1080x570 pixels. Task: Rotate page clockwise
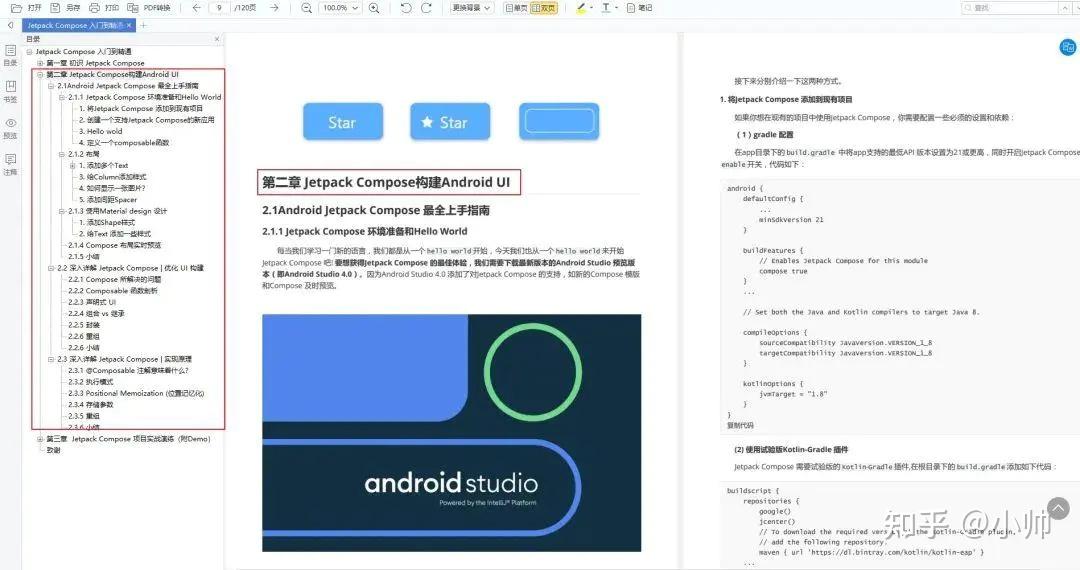[x=426, y=8]
